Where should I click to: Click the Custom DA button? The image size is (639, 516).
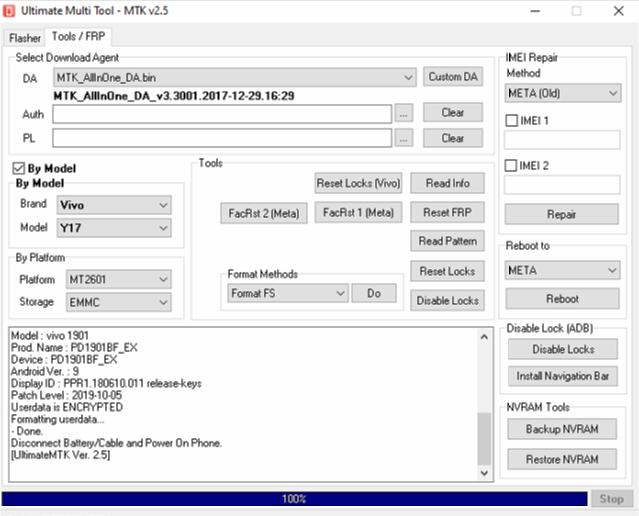point(453,77)
